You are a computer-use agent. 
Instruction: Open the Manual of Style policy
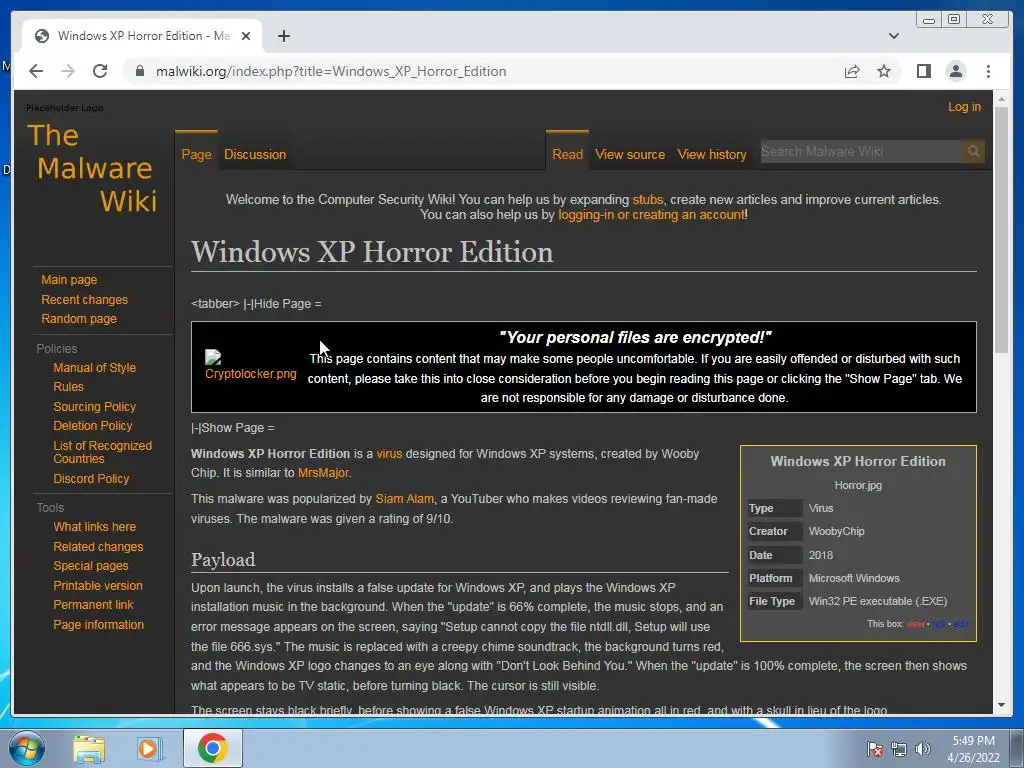pyautogui.click(x=95, y=368)
